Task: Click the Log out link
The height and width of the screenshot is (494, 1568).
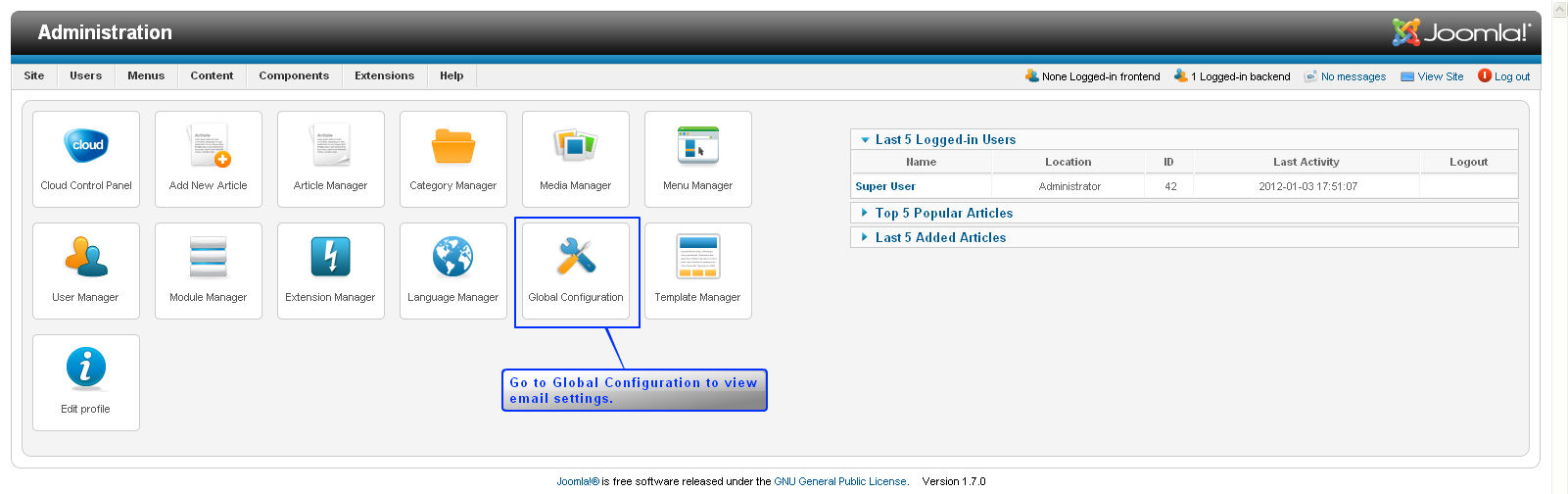Action: tap(1512, 76)
